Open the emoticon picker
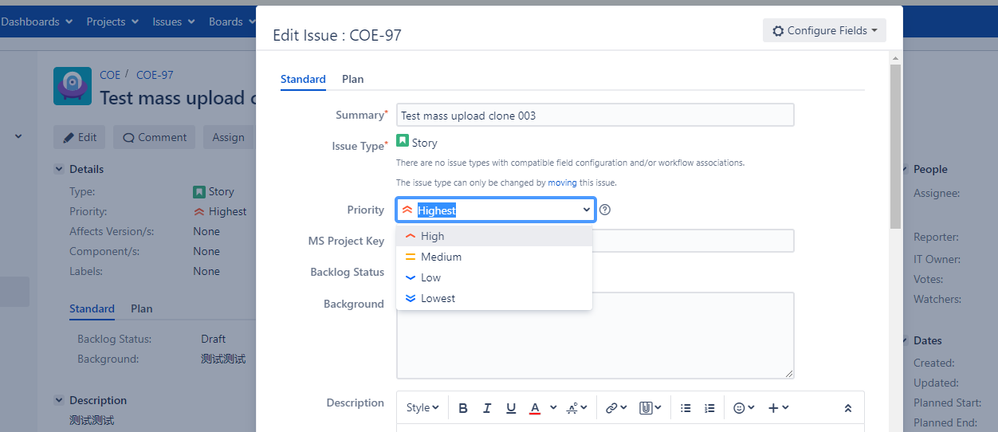This screenshot has width=998, height=432. click(743, 408)
